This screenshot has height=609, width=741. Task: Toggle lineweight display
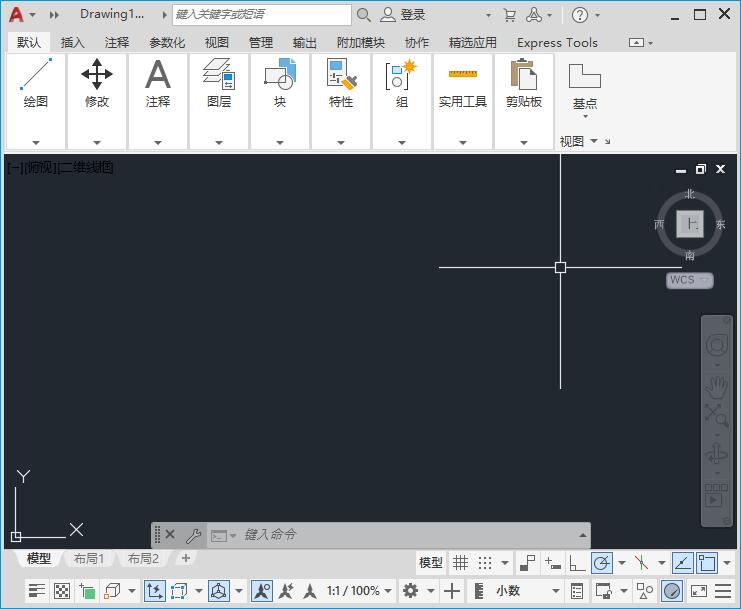[36, 591]
